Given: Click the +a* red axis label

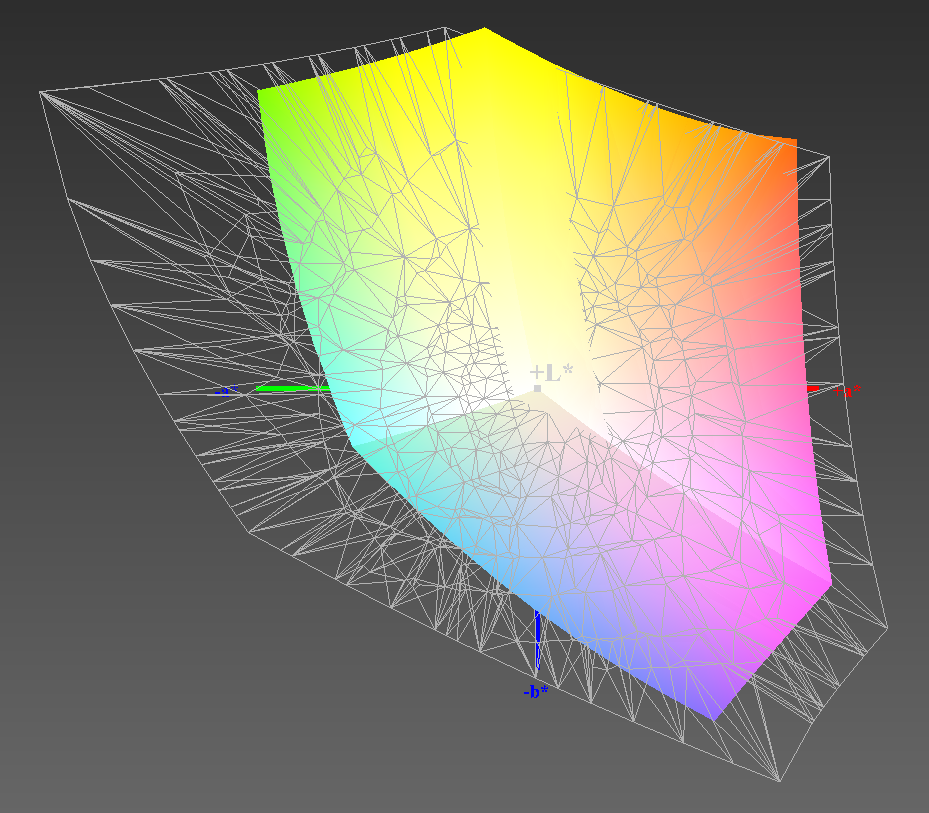Looking at the screenshot, I should coord(847,391).
